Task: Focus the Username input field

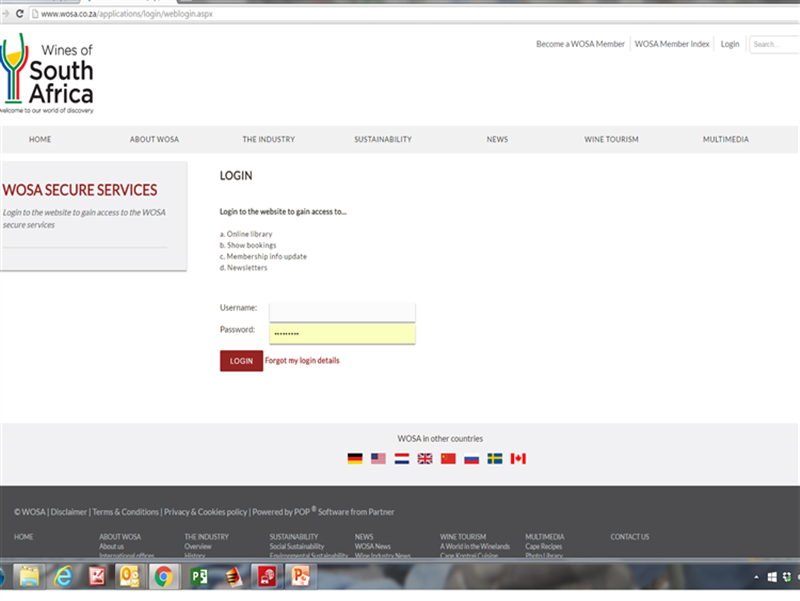Action: 342,312
